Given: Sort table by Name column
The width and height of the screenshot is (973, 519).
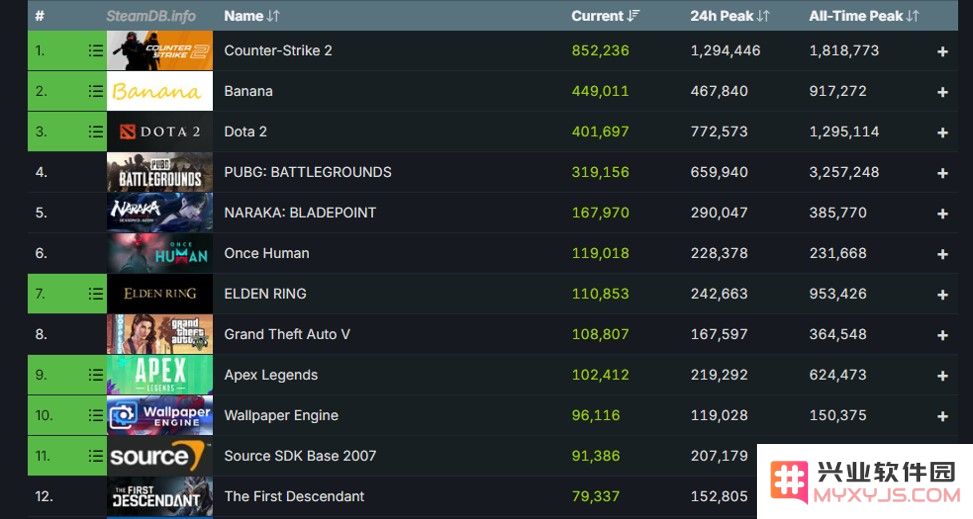Looking at the screenshot, I should pos(252,16).
